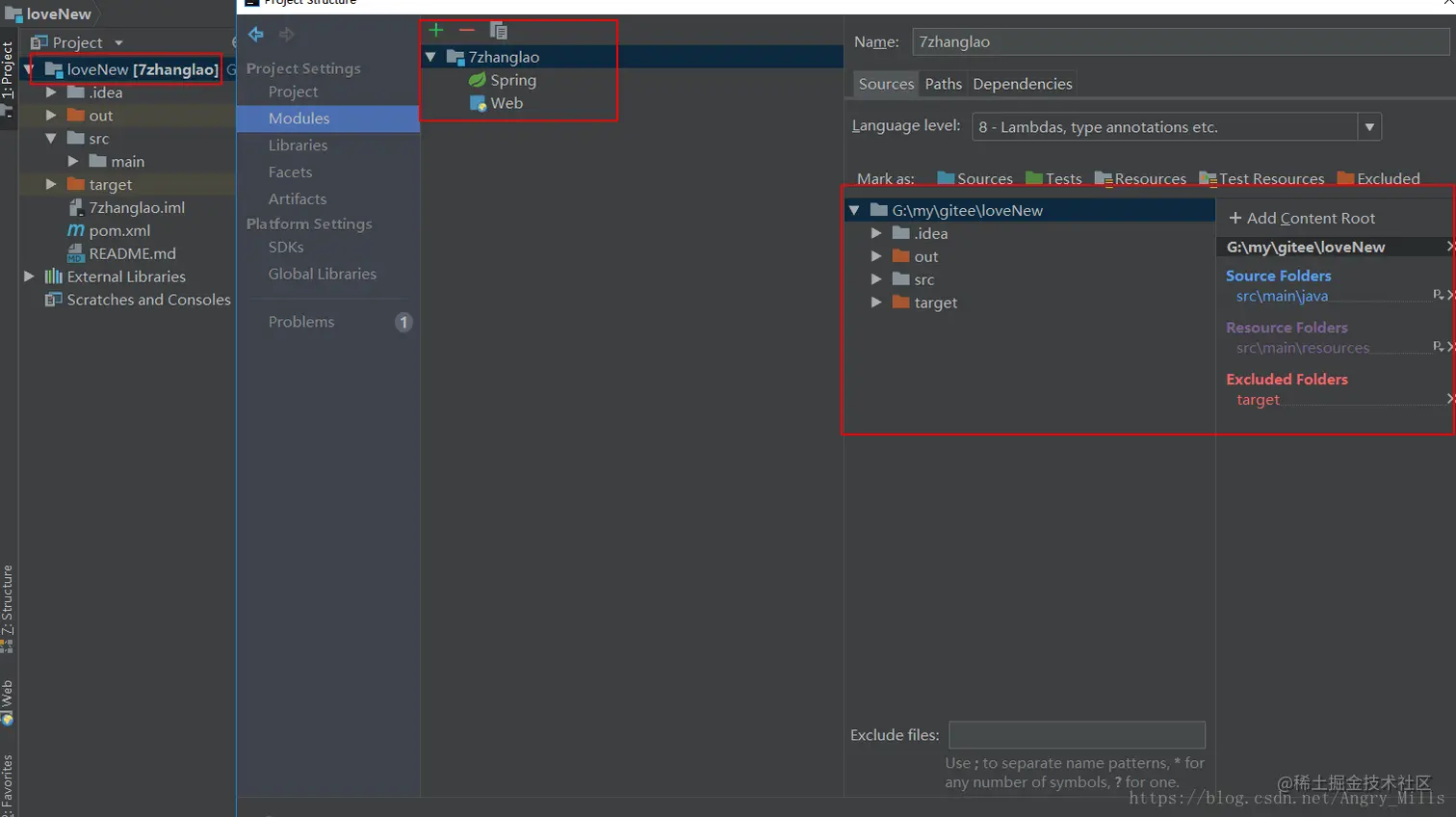Switch to the Dependencies tab
Screen dimensions: 1456x817
(1023, 84)
